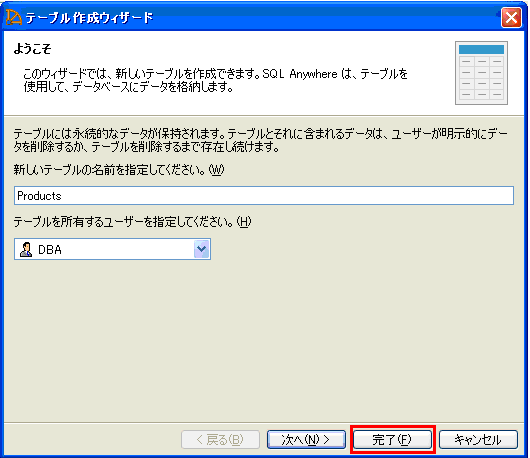Select the word Products in the name field
530x458 pixels.
(x=39, y=196)
